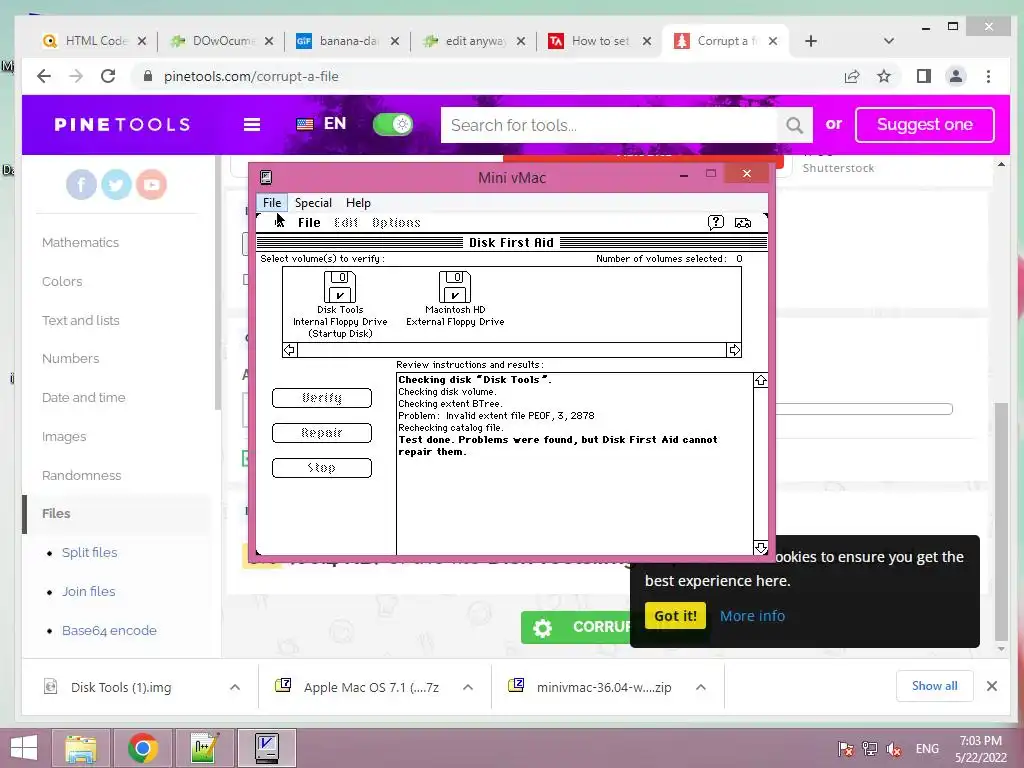Open the emulated Mac Edit menu

coord(345,223)
